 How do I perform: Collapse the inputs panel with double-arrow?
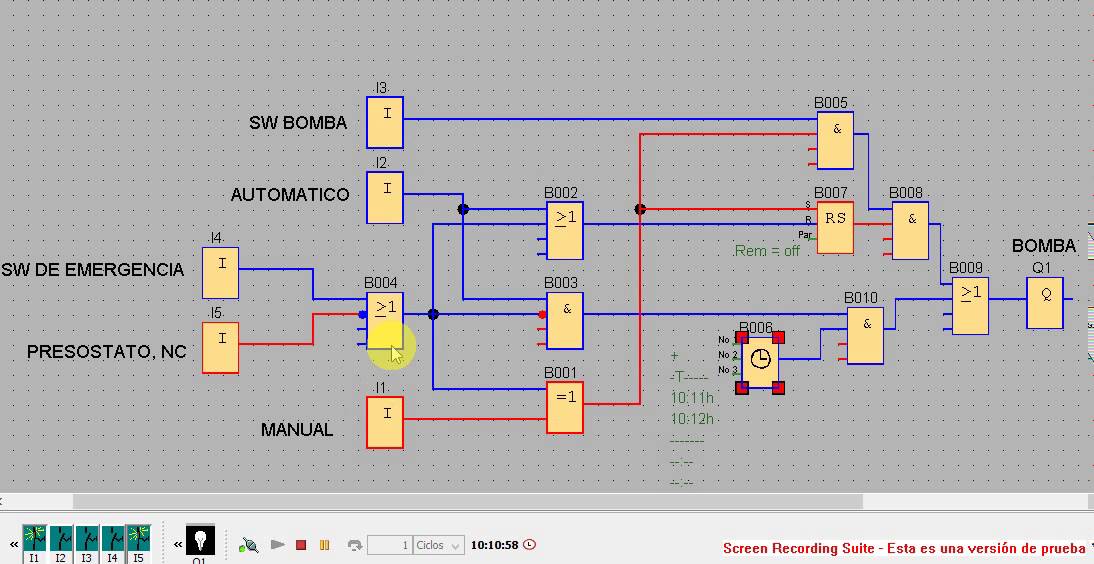pos(13,544)
